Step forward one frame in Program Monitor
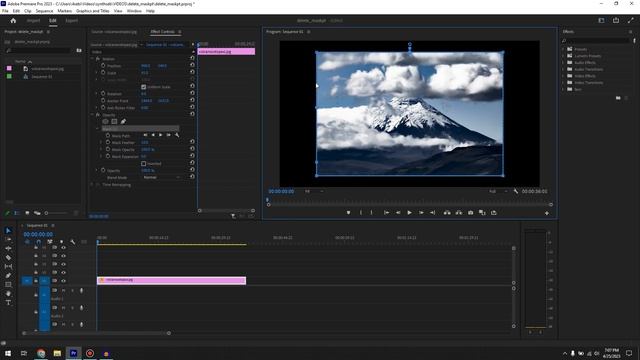The height and width of the screenshot is (360, 640). point(421,213)
